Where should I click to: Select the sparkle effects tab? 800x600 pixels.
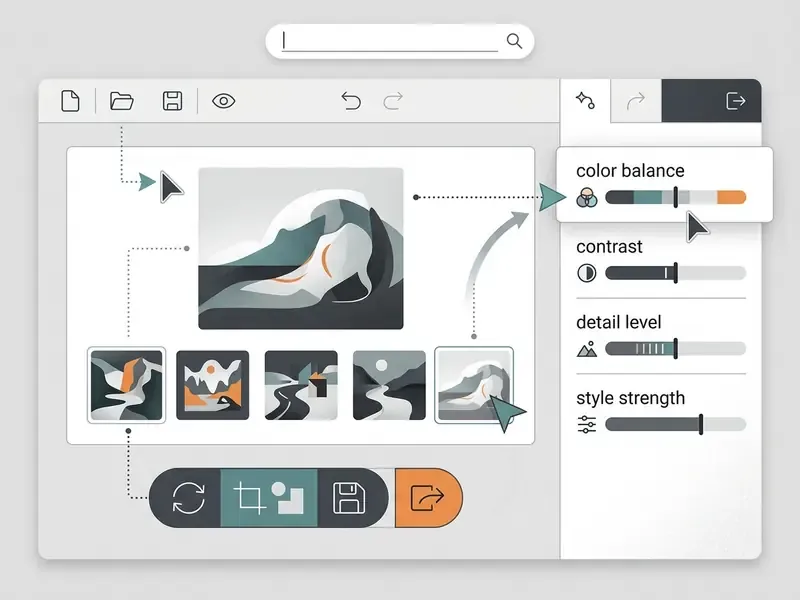pyautogui.click(x=585, y=101)
